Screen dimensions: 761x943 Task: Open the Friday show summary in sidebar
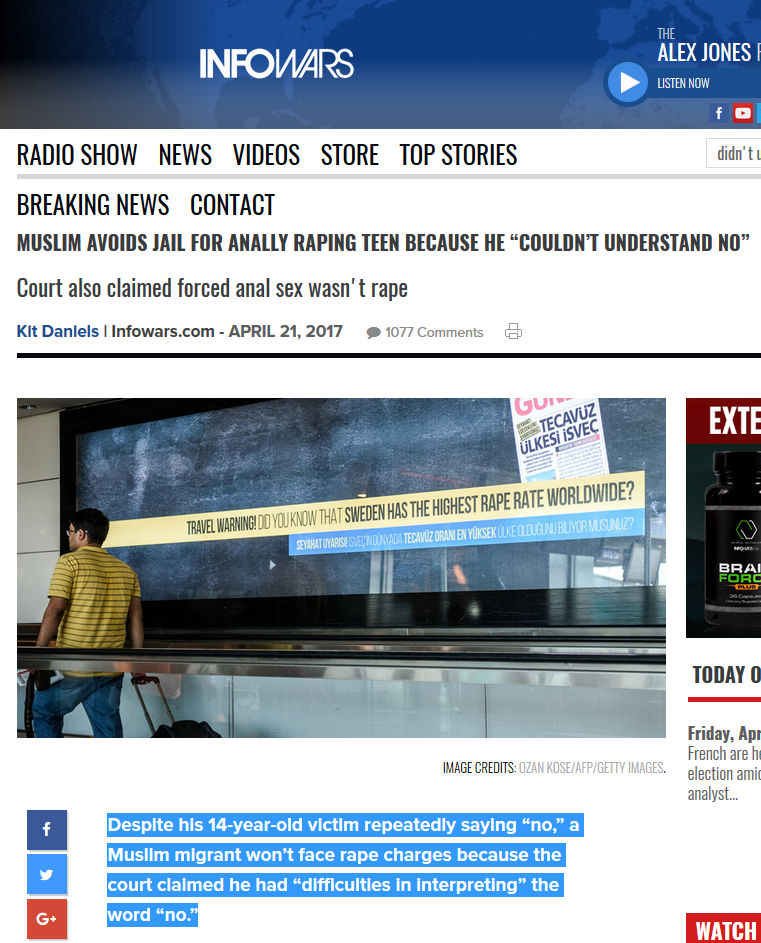(x=724, y=764)
